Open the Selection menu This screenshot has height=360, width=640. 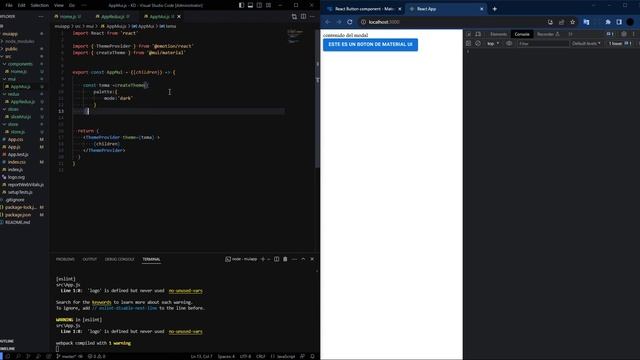(x=40, y=5)
